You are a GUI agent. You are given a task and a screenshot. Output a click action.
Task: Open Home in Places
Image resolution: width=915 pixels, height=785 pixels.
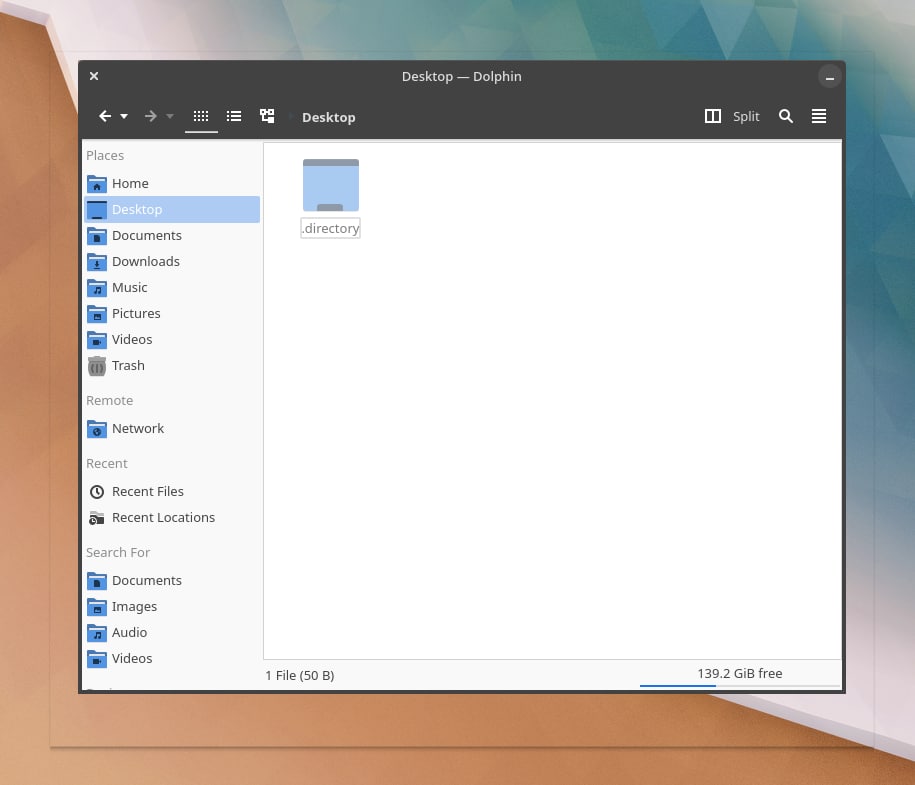point(172,183)
